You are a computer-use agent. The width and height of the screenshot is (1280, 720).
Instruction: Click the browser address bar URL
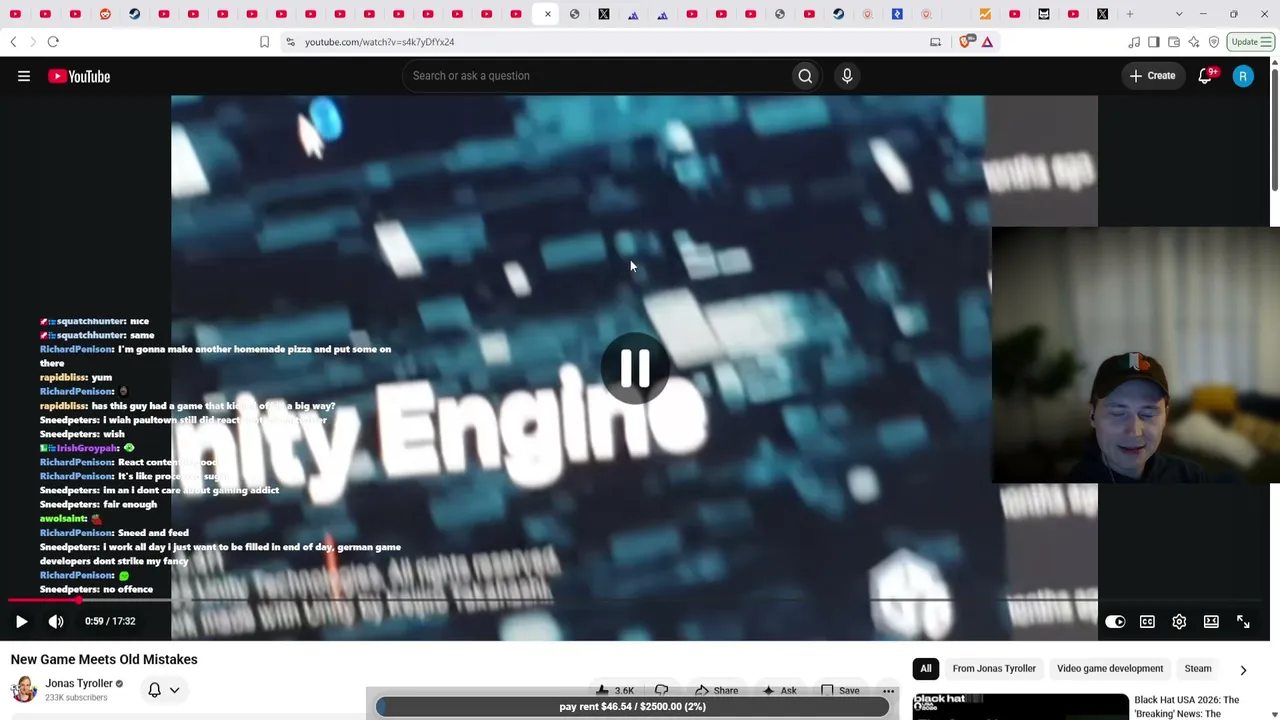pos(380,42)
